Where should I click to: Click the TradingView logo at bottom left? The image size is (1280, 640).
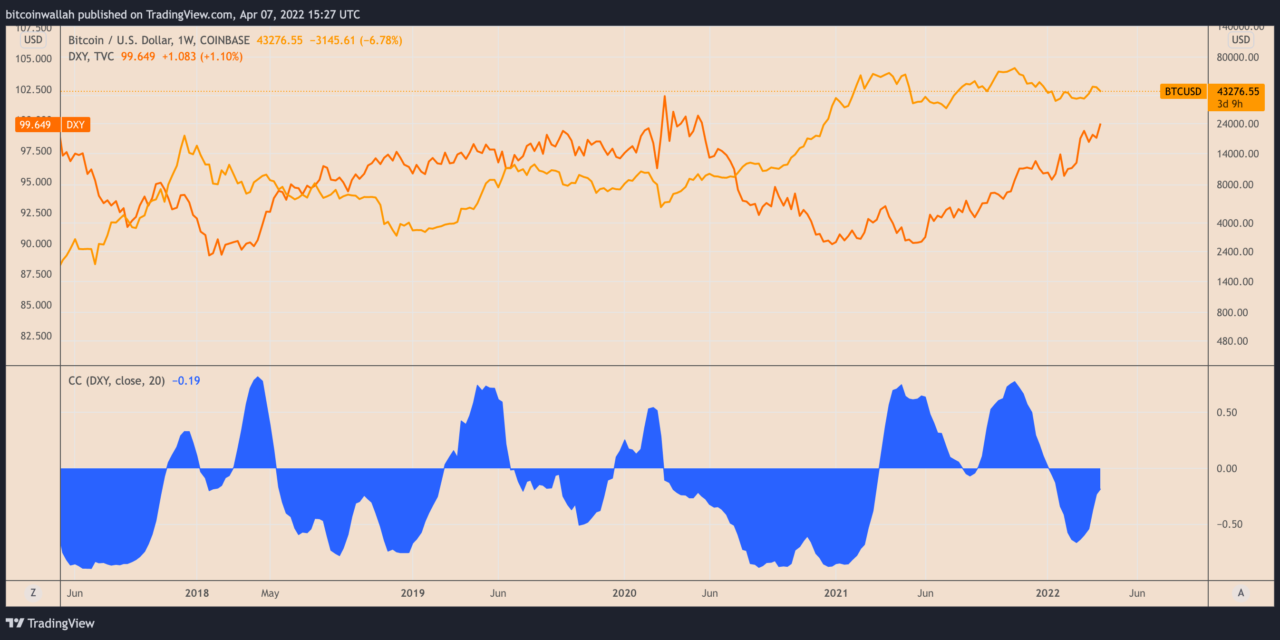(x=51, y=623)
